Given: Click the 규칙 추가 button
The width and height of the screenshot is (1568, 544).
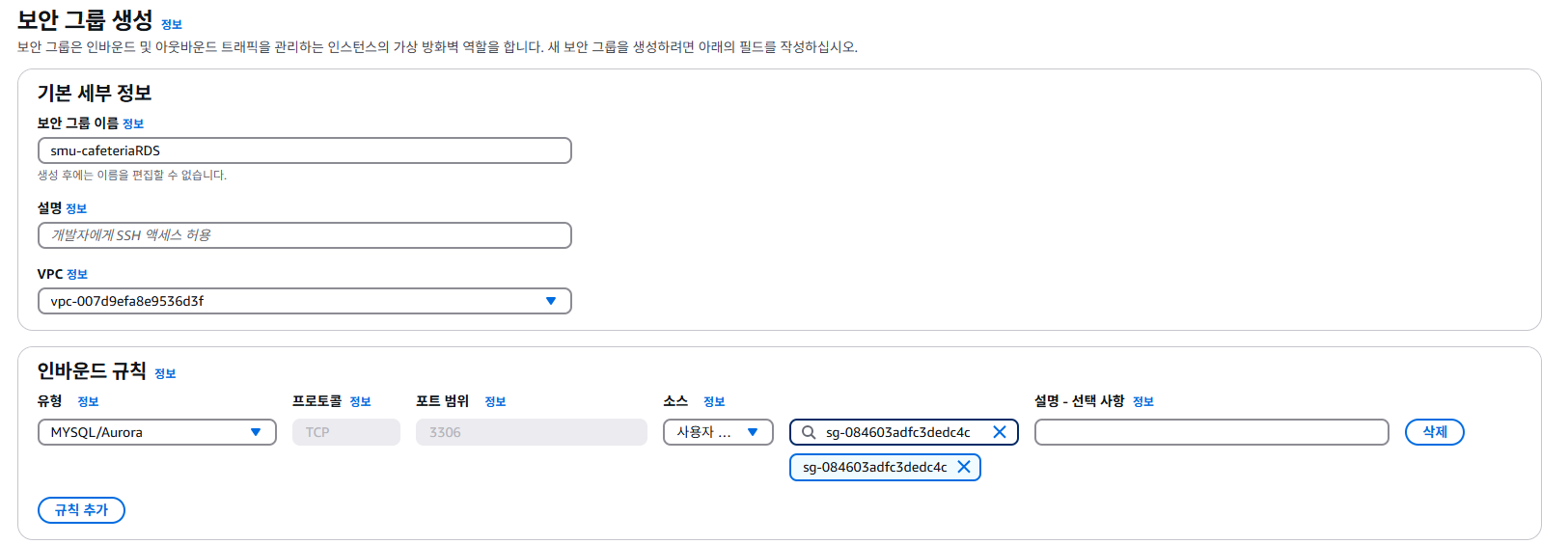Looking at the screenshot, I should click(x=81, y=510).
